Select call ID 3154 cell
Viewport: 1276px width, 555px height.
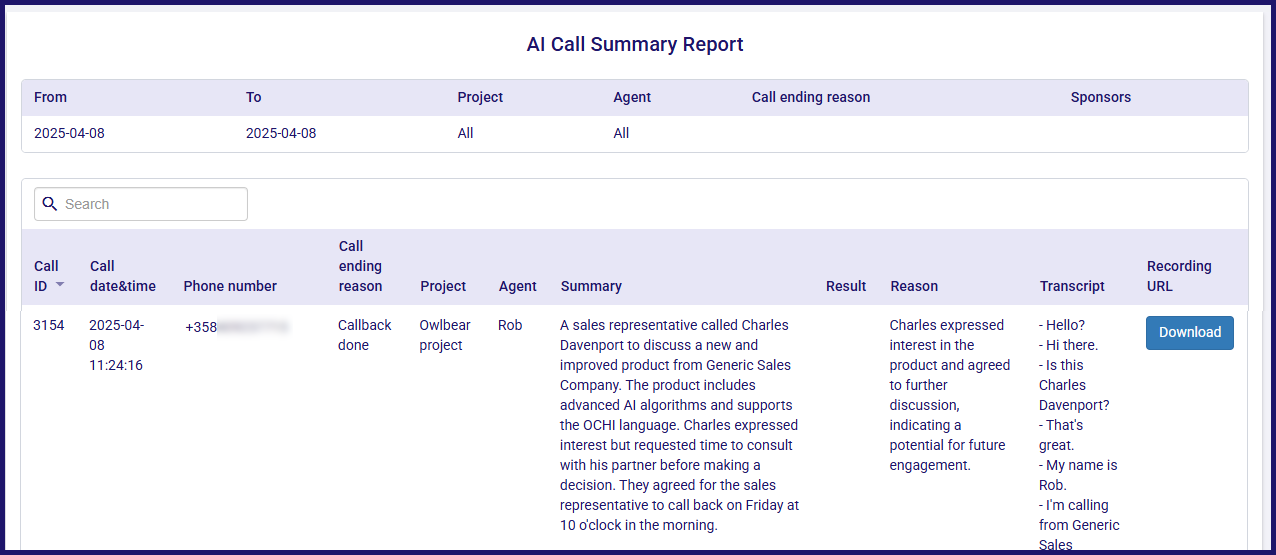coord(49,325)
